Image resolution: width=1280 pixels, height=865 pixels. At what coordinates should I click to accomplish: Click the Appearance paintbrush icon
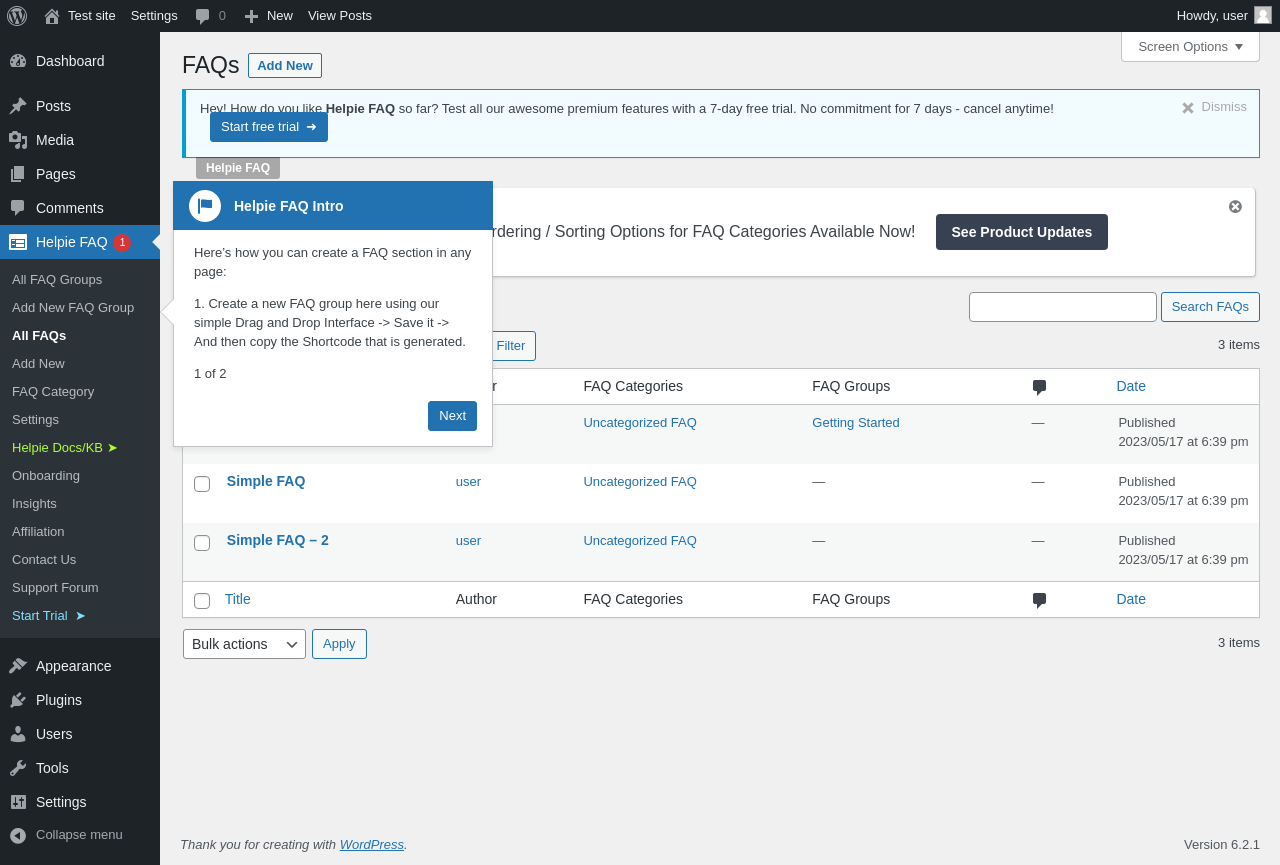pyautogui.click(x=18, y=666)
